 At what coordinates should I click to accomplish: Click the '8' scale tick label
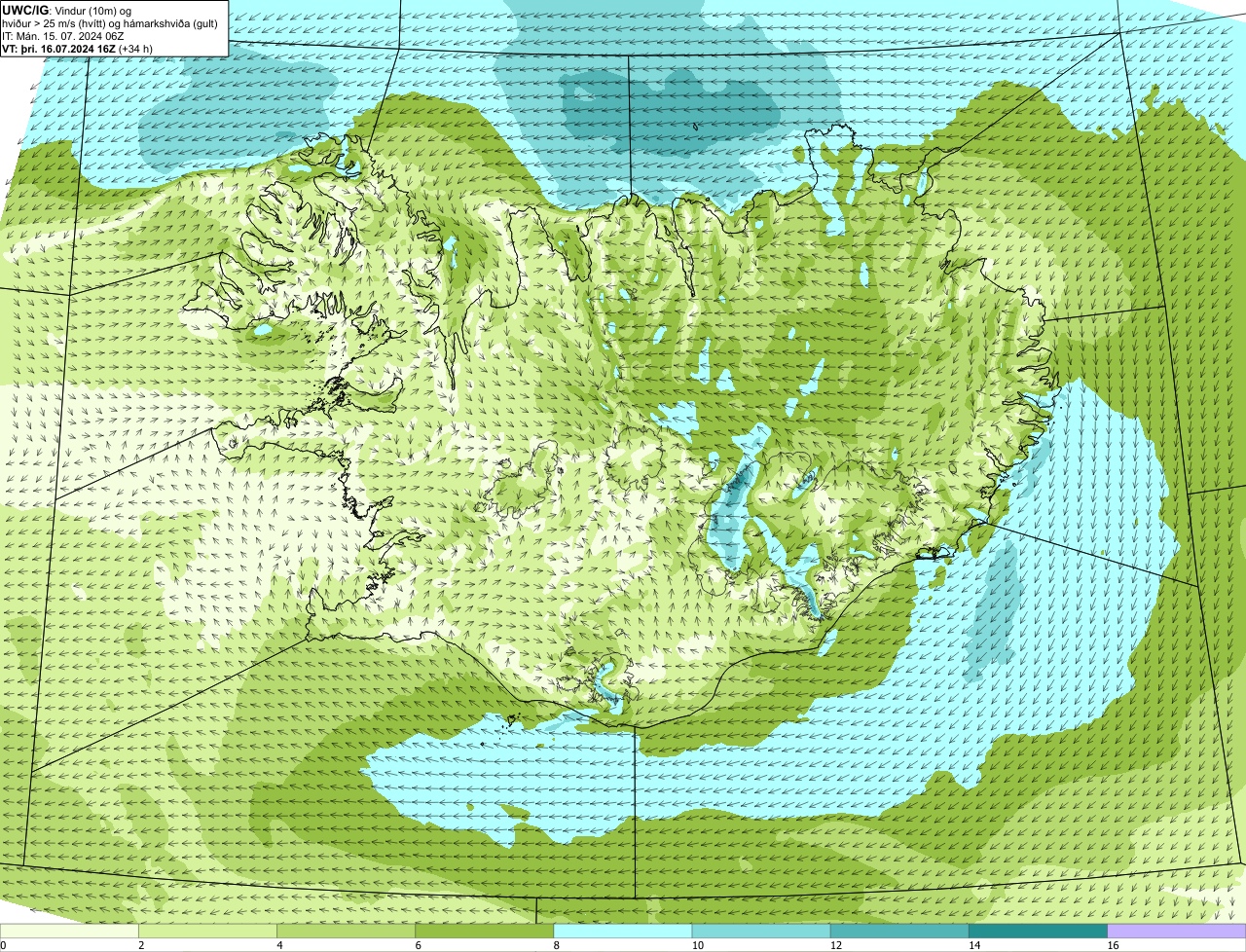(x=556, y=945)
